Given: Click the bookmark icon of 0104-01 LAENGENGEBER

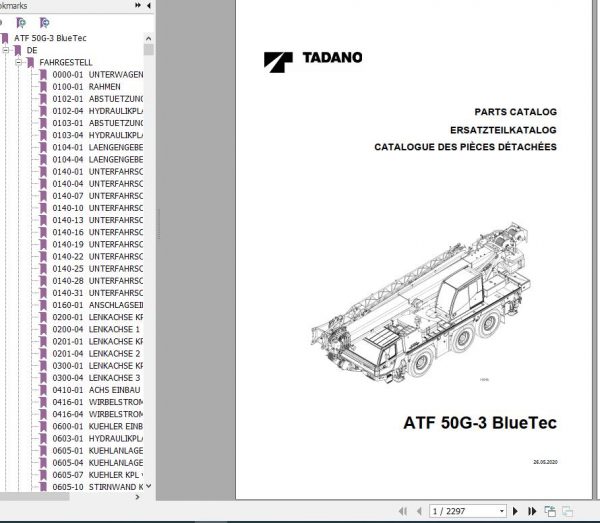Looking at the screenshot, I should pos(43,147).
